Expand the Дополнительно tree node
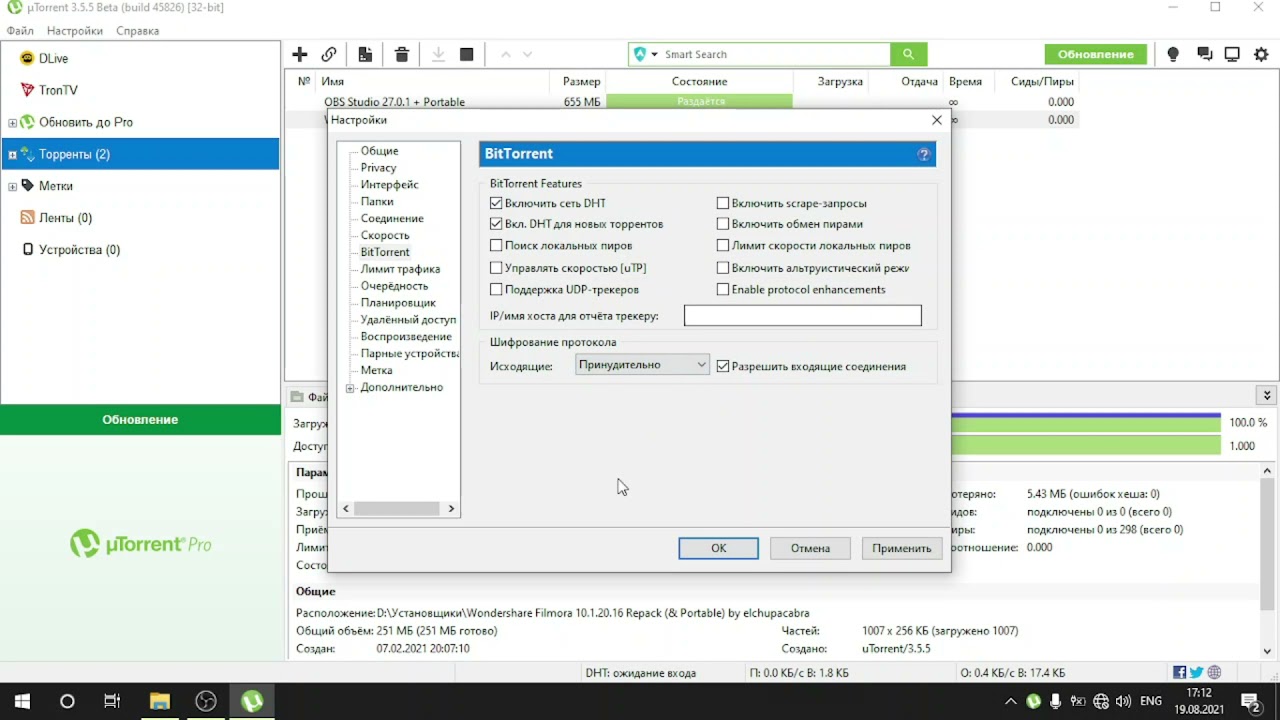Image resolution: width=1280 pixels, height=720 pixels. pyautogui.click(x=350, y=388)
